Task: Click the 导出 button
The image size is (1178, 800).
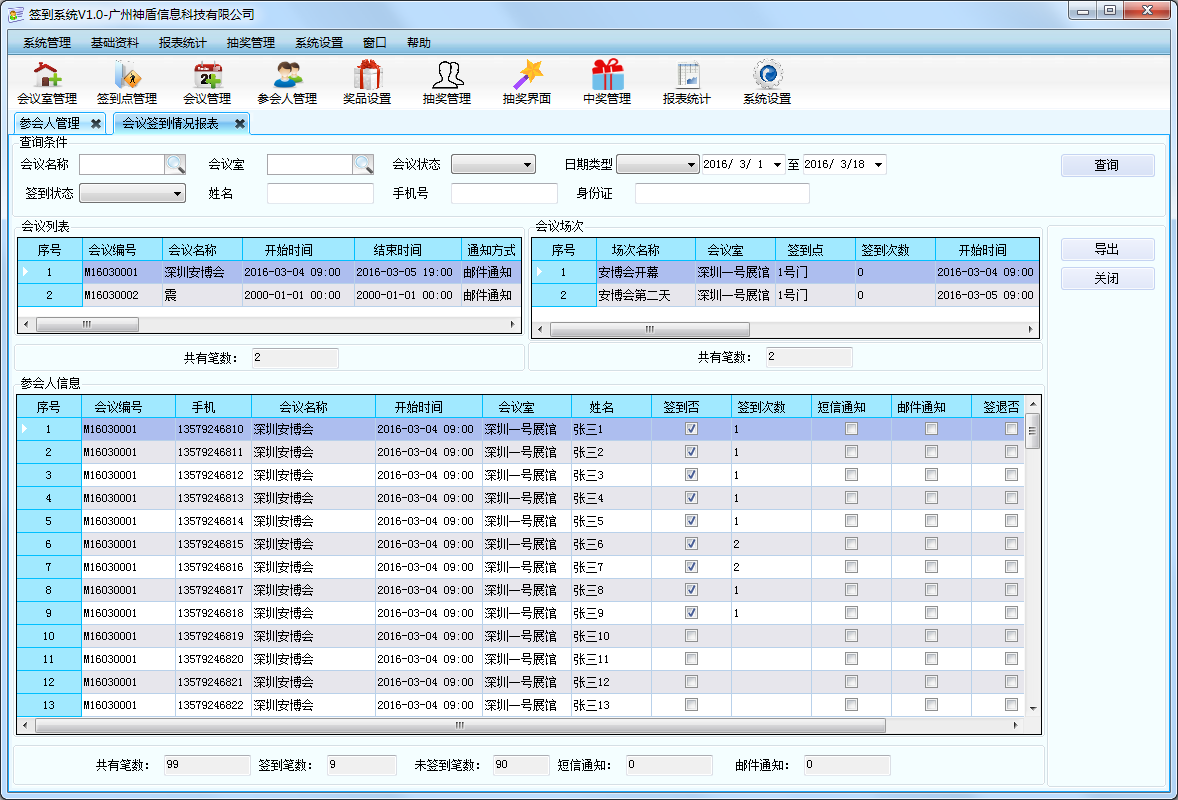Action: pos(1107,249)
